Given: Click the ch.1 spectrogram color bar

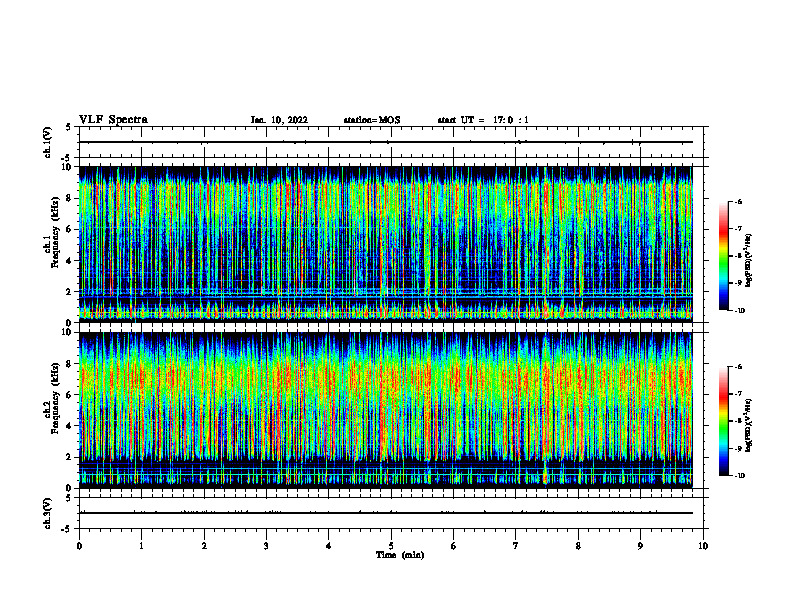Looking at the screenshot, I should [724, 256].
